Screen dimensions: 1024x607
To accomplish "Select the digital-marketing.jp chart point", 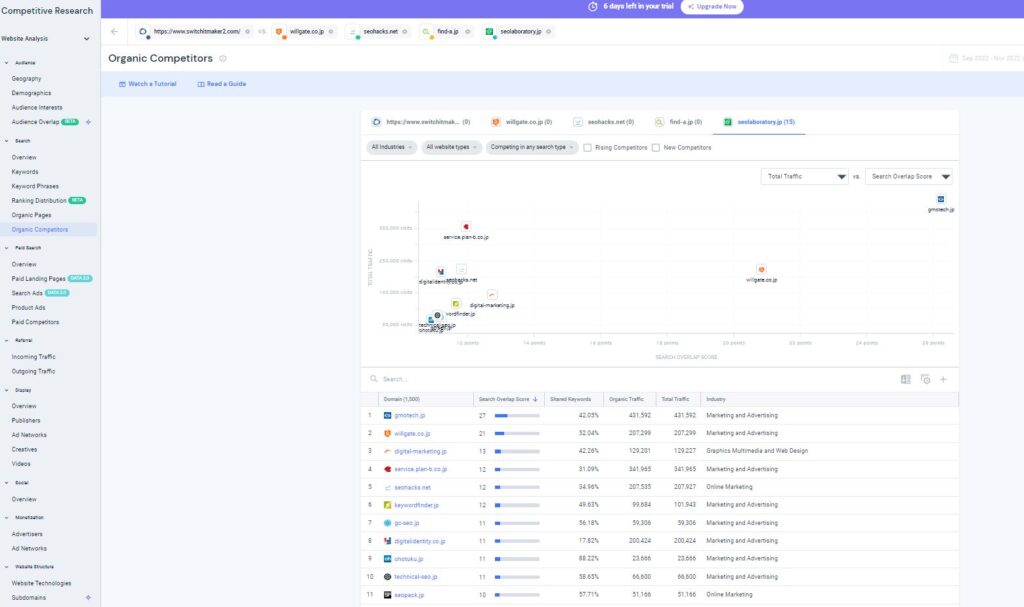I will pyautogui.click(x=492, y=295).
